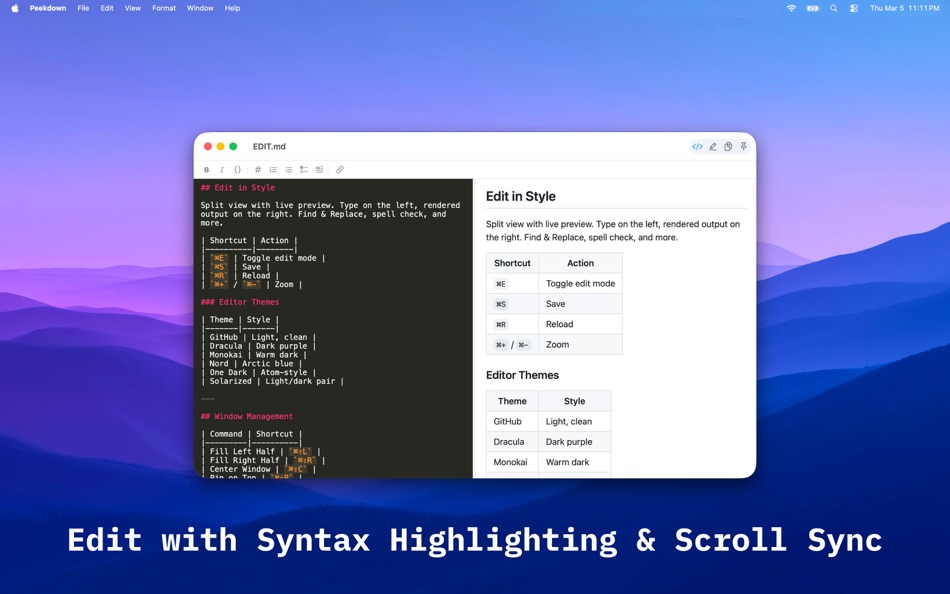Screen dimensions: 950x594
Task: Click 'Action' column header in preview
Action: pos(580,263)
